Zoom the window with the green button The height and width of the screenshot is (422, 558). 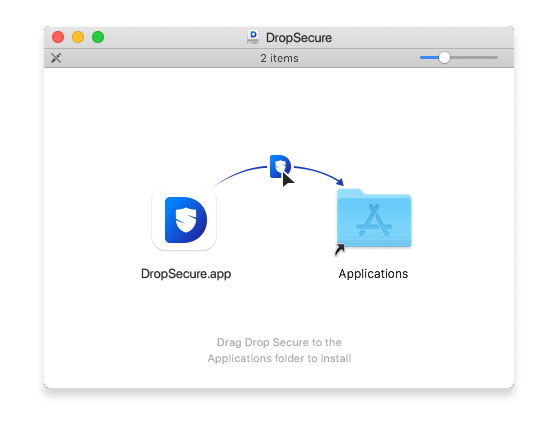[x=98, y=37]
